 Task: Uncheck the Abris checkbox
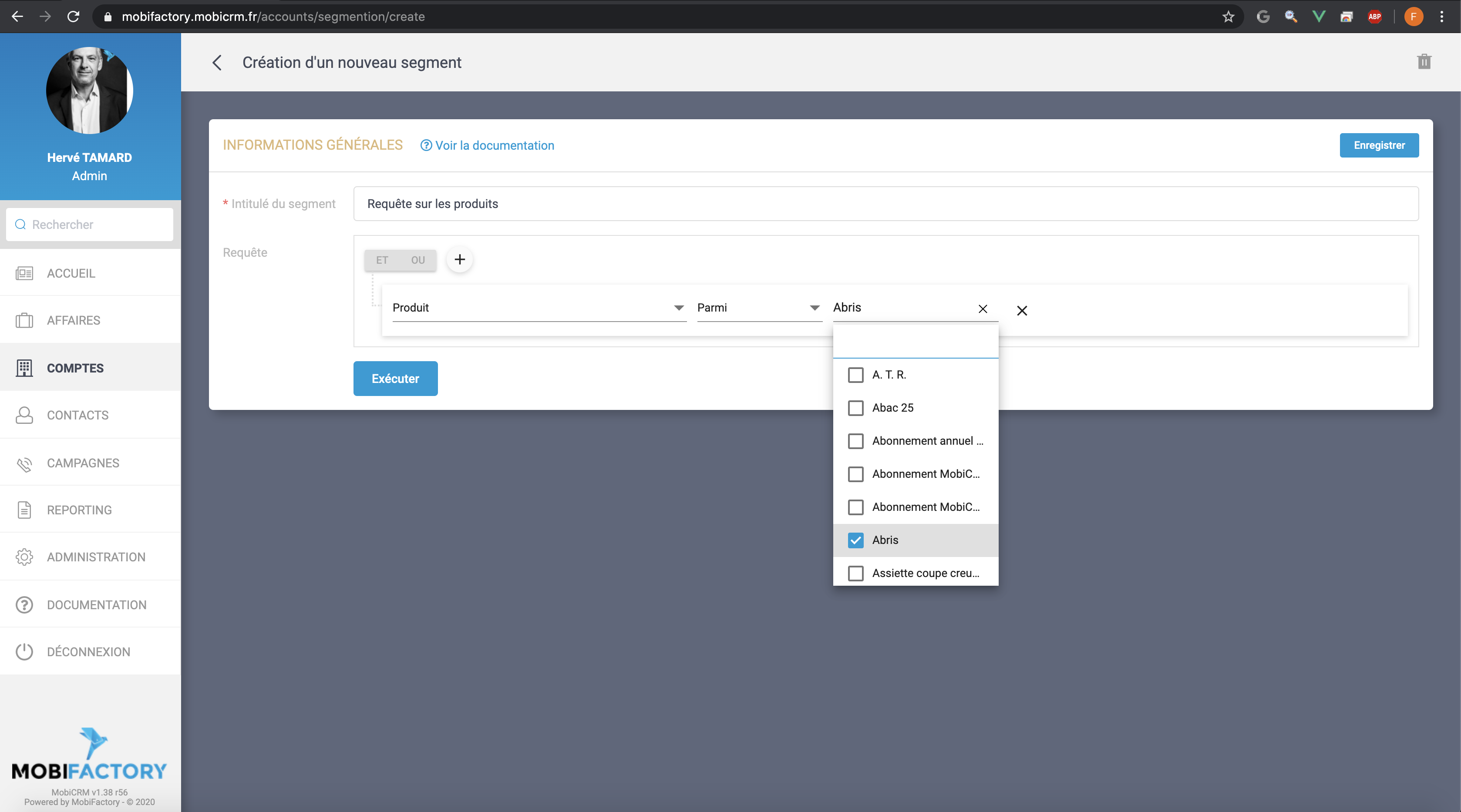855,540
